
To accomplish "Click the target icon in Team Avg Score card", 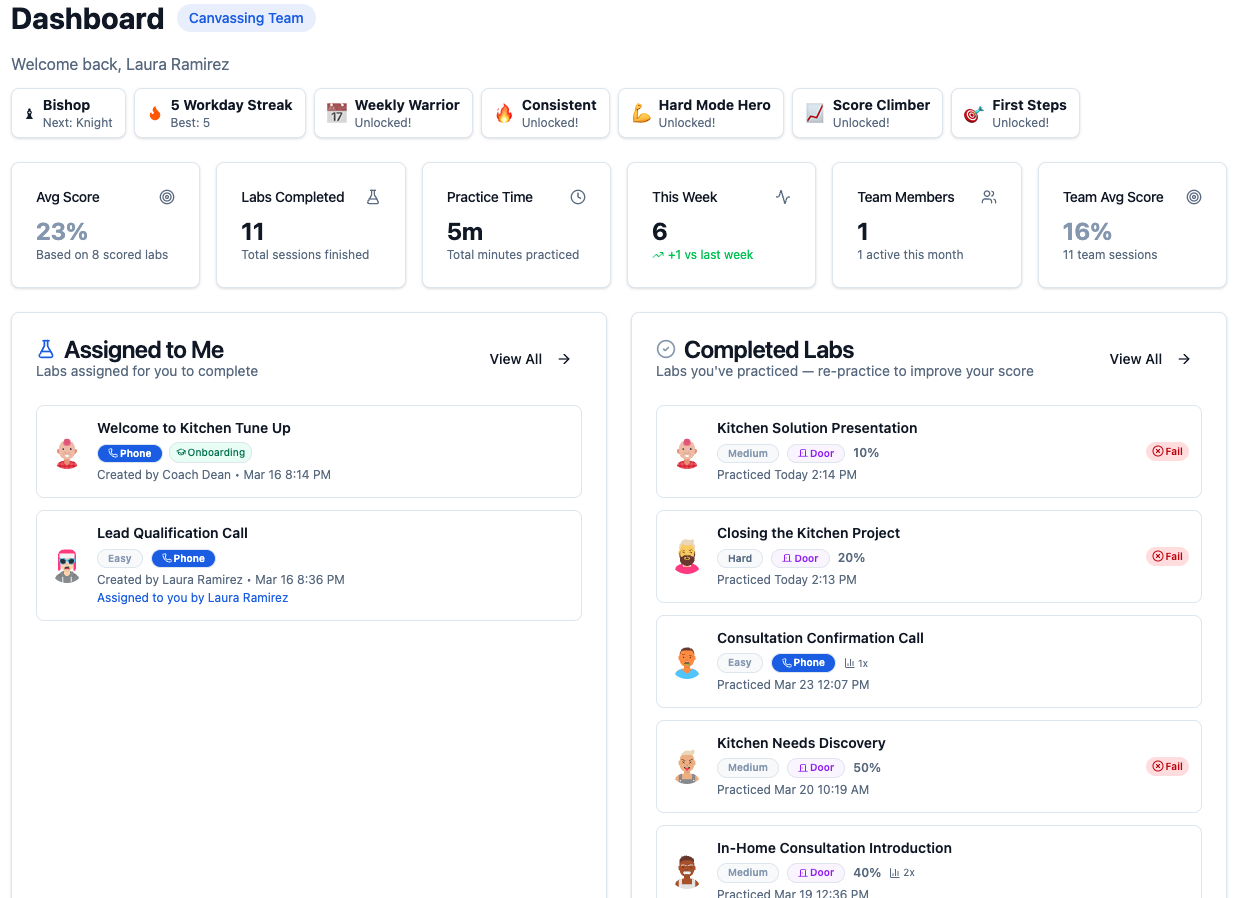I will coord(1194,197).
